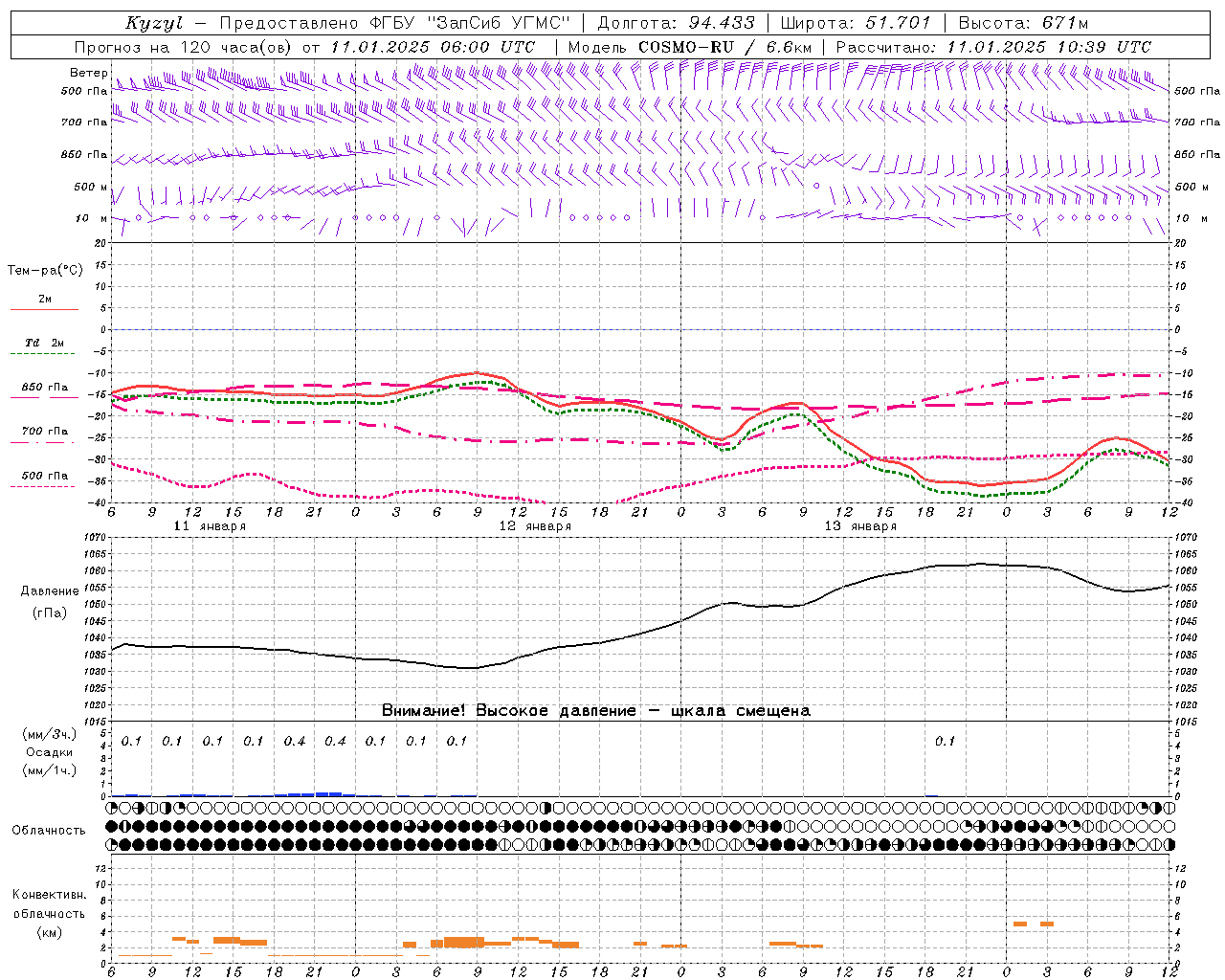Viewport: 1225px width, 980px height.
Task: Click the Тем-ра(°C) temperature axis title
Action: (x=45, y=271)
